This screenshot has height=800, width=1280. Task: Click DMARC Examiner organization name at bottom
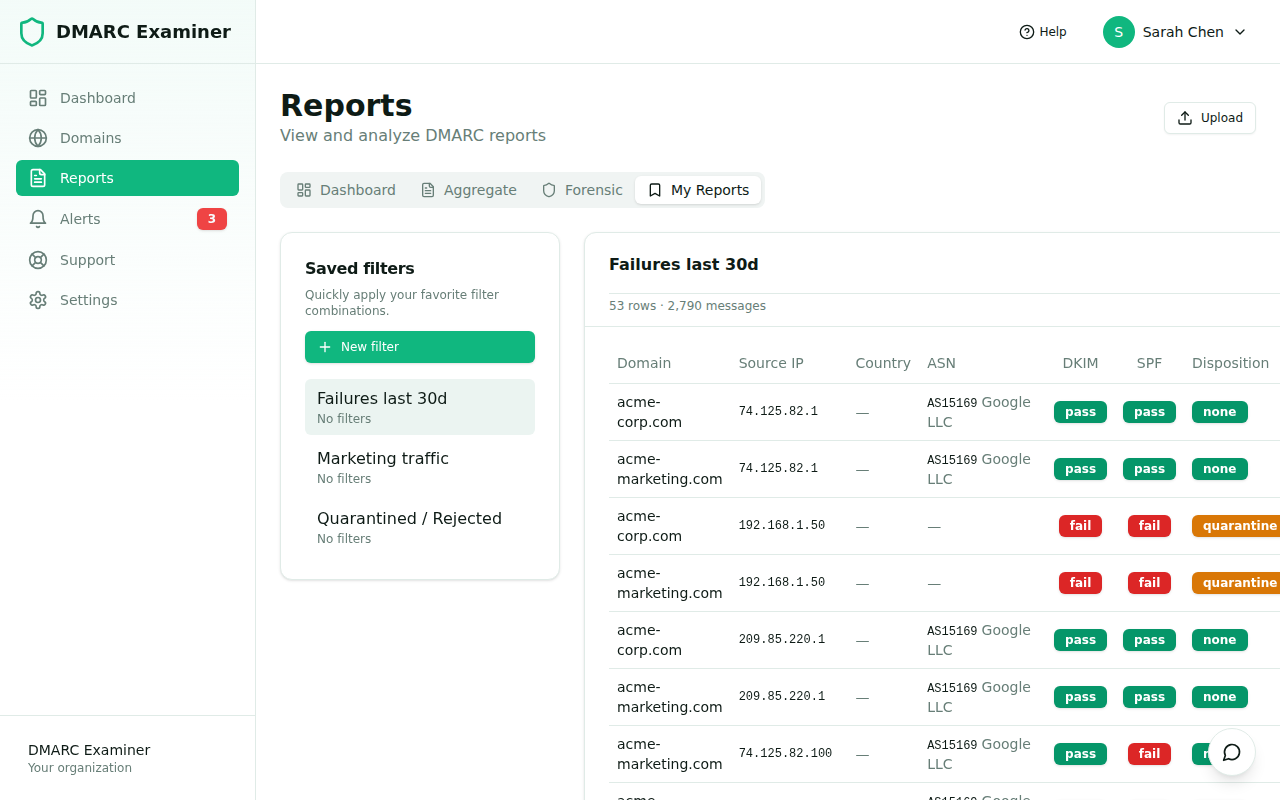[x=89, y=750]
